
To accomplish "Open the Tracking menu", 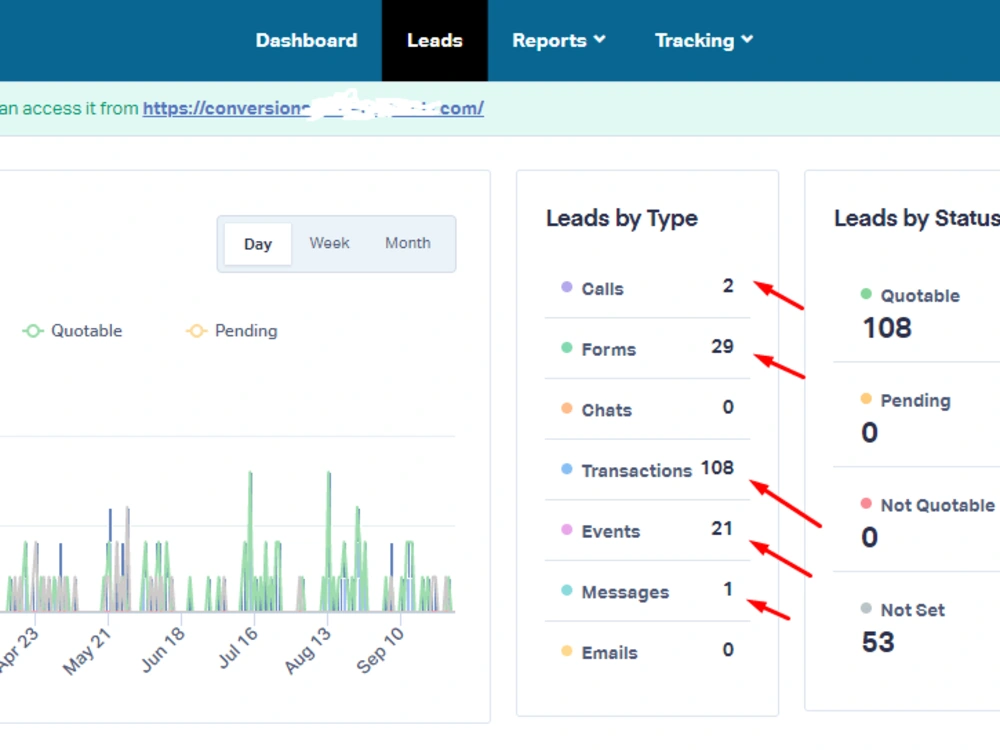I will tap(704, 40).
